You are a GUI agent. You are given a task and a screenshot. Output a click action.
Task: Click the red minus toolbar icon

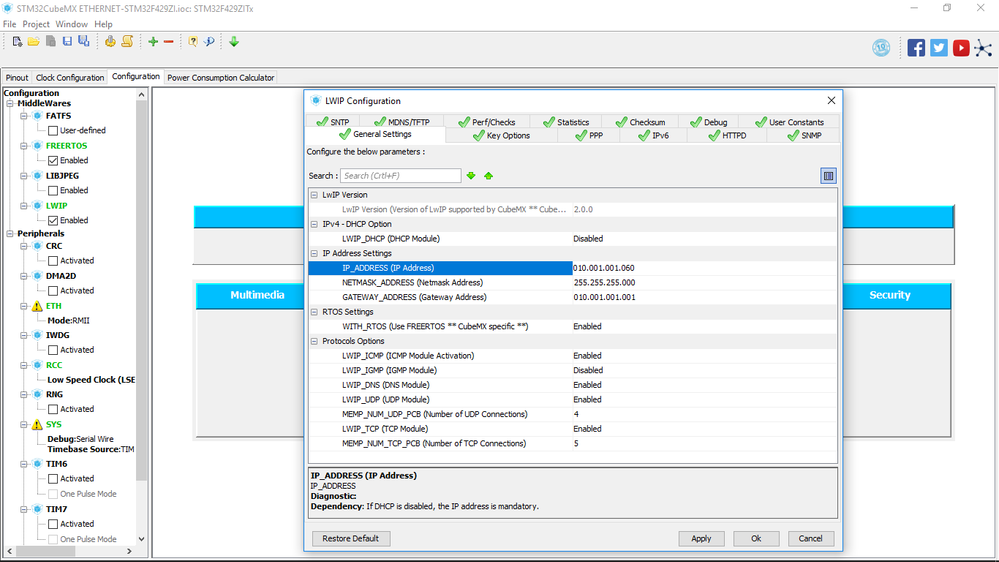(168, 41)
